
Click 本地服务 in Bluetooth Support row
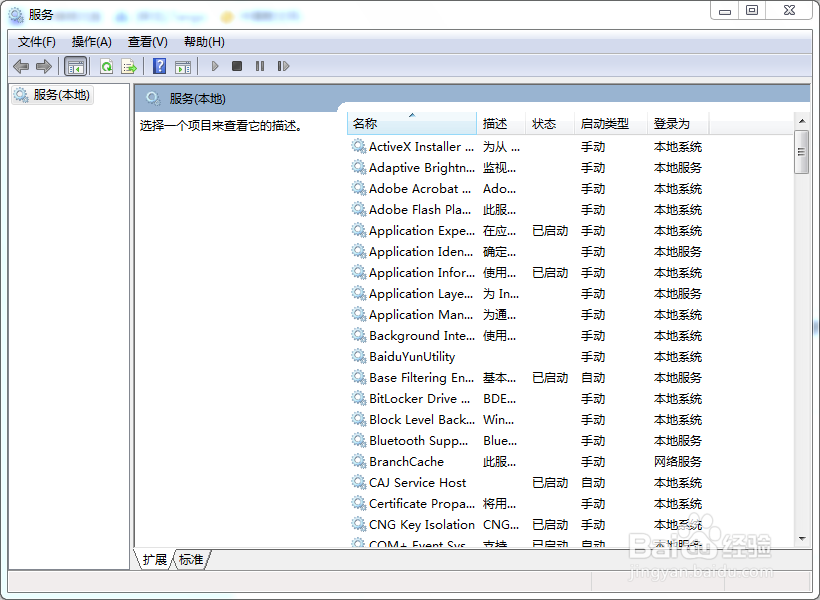678,440
